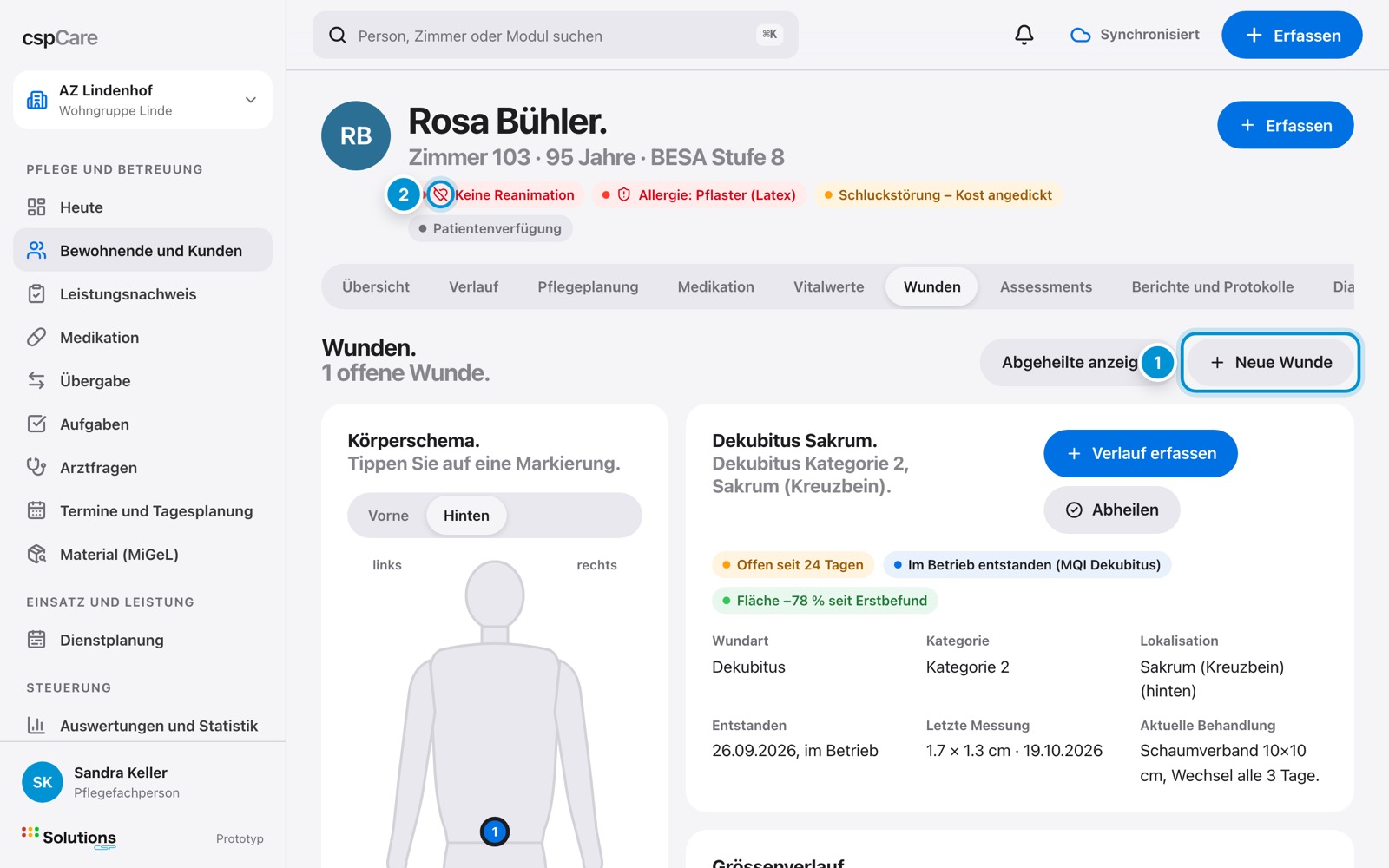Click Verlauf erfassen button

1140,453
